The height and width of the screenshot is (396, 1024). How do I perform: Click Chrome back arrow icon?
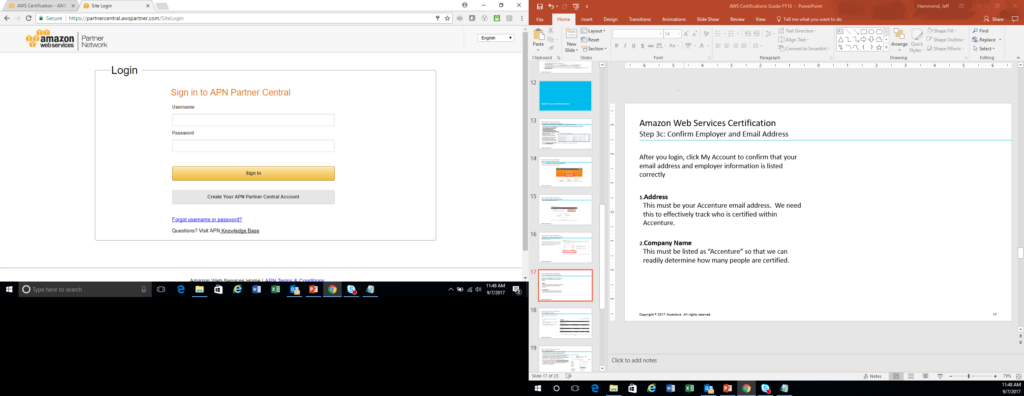7,18
